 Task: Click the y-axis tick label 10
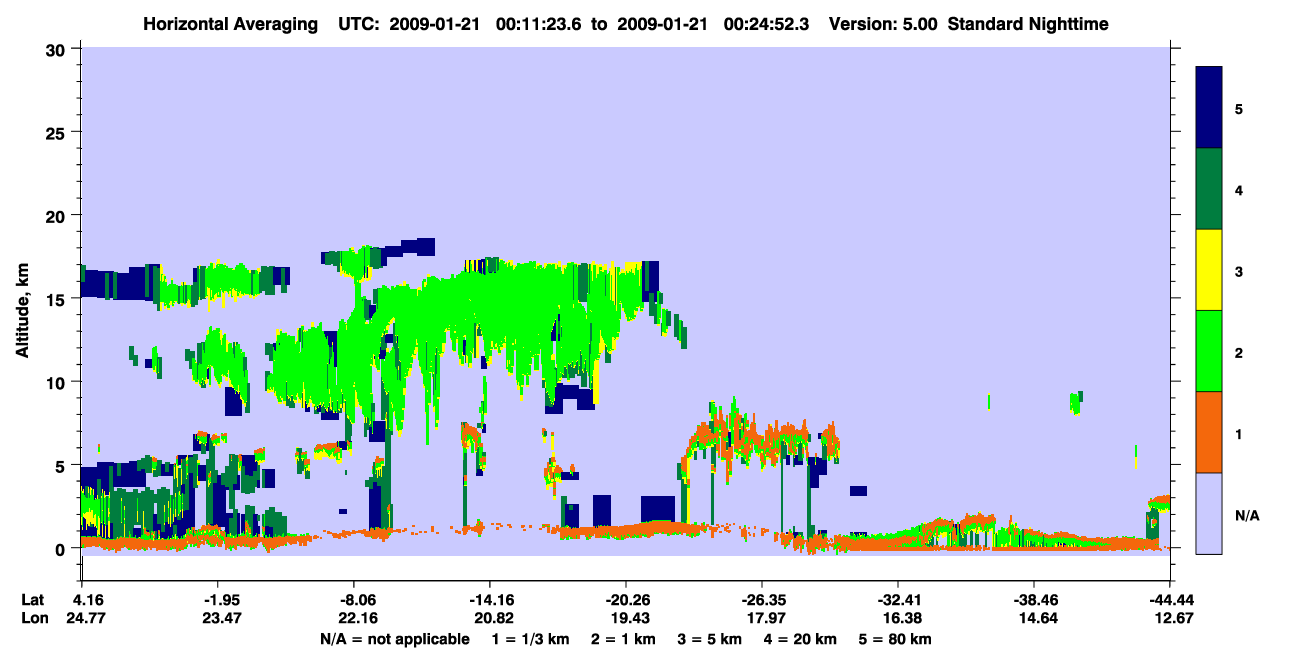58,382
